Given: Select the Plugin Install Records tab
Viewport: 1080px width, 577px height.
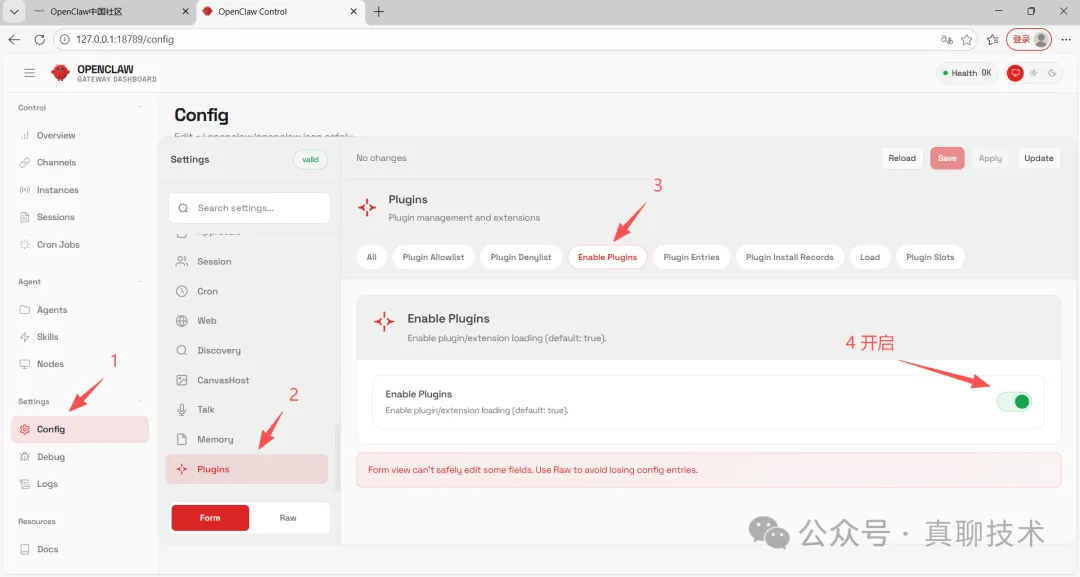Looking at the screenshot, I should tap(789, 257).
